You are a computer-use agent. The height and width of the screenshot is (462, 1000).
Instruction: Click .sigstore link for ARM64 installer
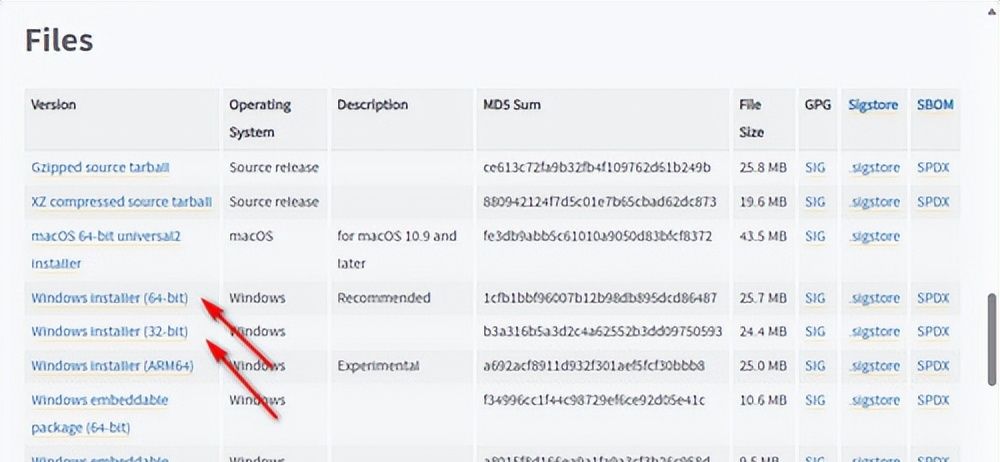[873, 365]
